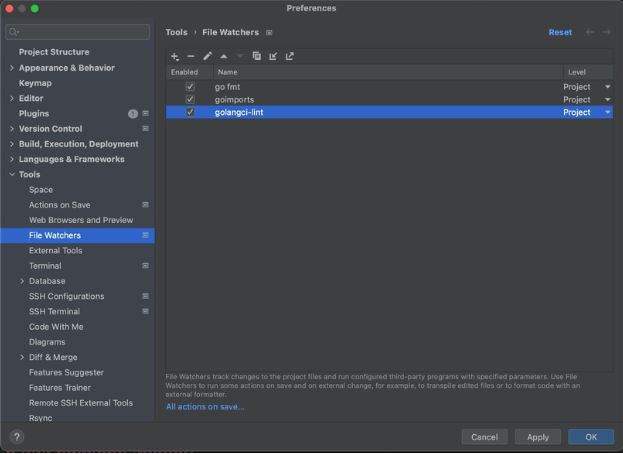
Task: Click the Apply button
Action: click(x=537, y=437)
